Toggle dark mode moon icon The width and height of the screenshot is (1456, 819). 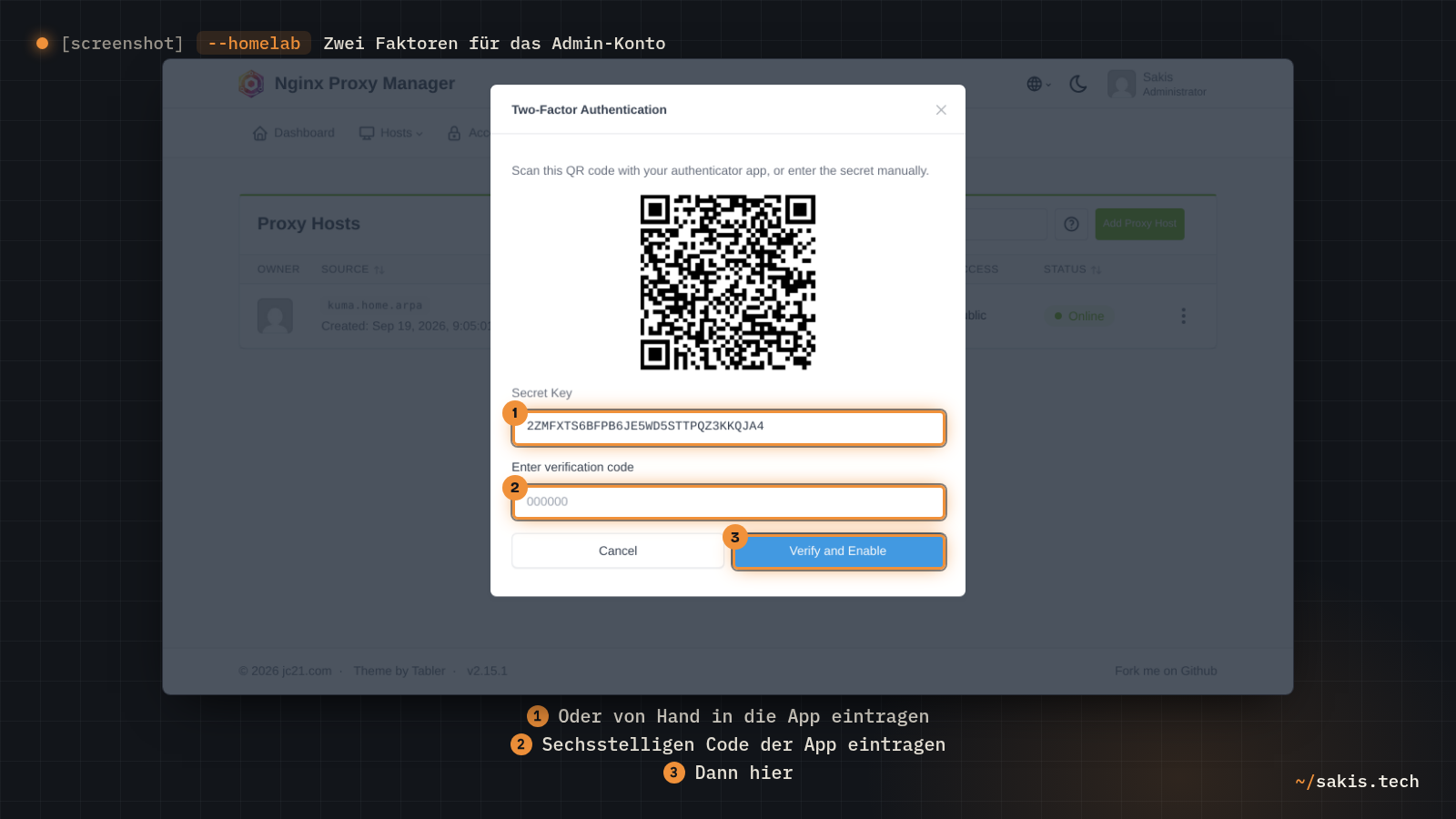pos(1078,84)
